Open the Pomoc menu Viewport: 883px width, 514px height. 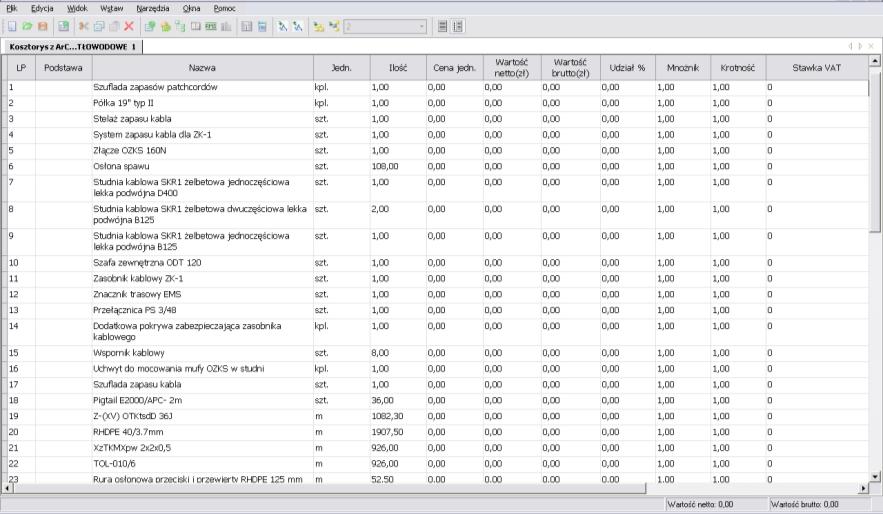tap(225, 8)
